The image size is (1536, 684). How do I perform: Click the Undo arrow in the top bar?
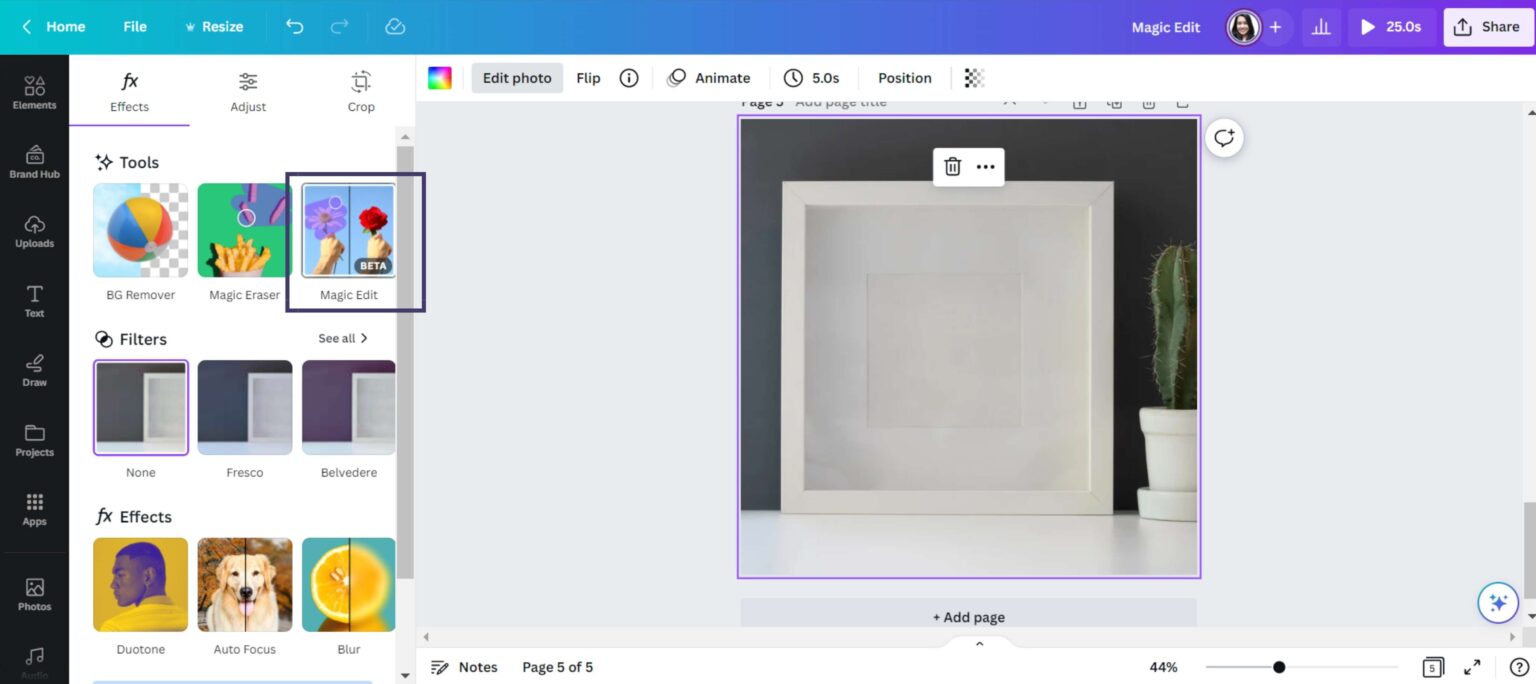[294, 27]
